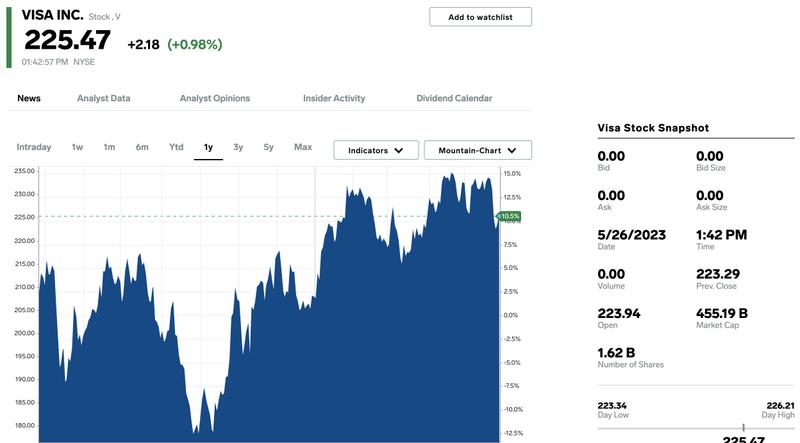The width and height of the screenshot is (800, 443).
Task: Click the 223.94 Open value
Action: click(x=619, y=313)
